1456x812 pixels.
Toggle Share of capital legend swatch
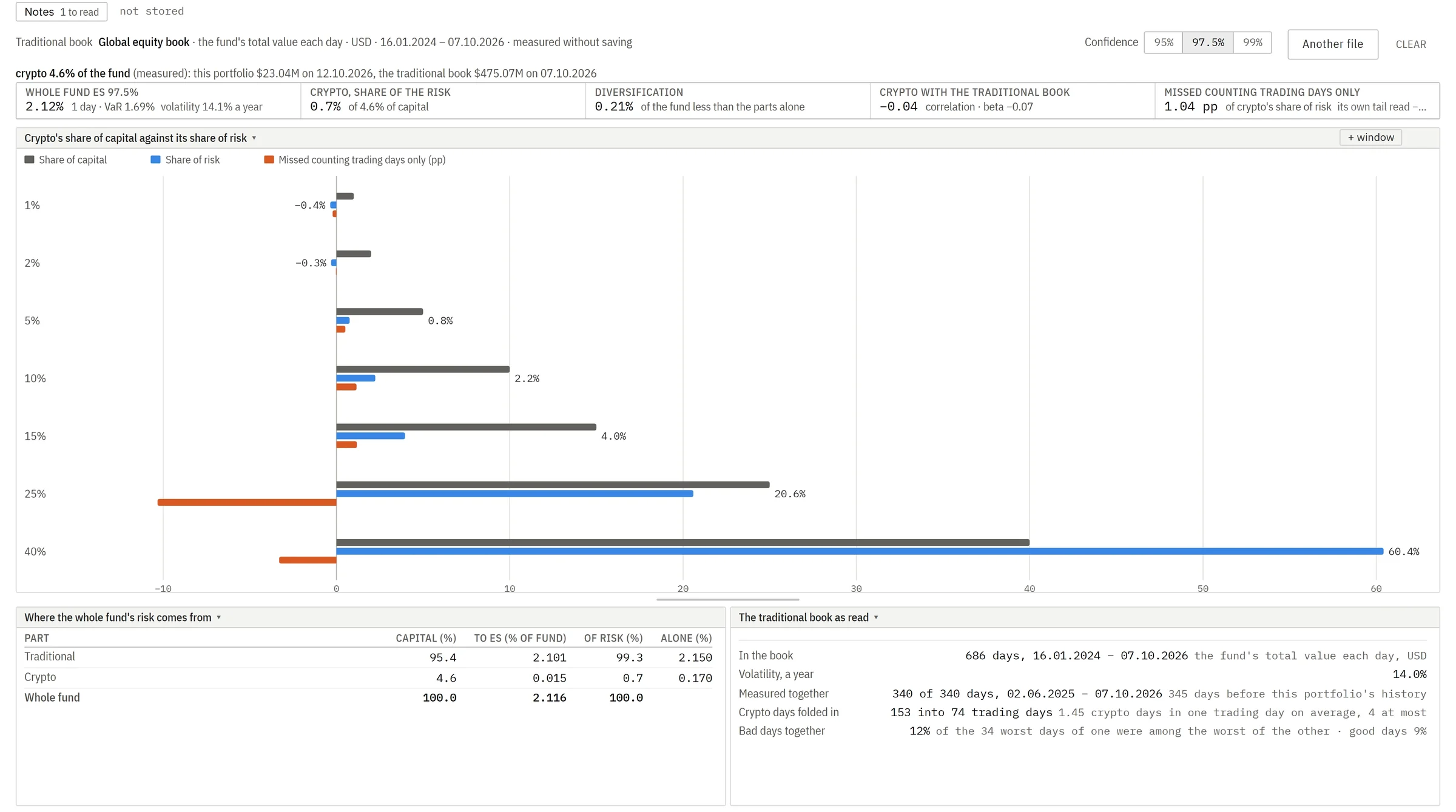pyautogui.click(x=29, y=159)
